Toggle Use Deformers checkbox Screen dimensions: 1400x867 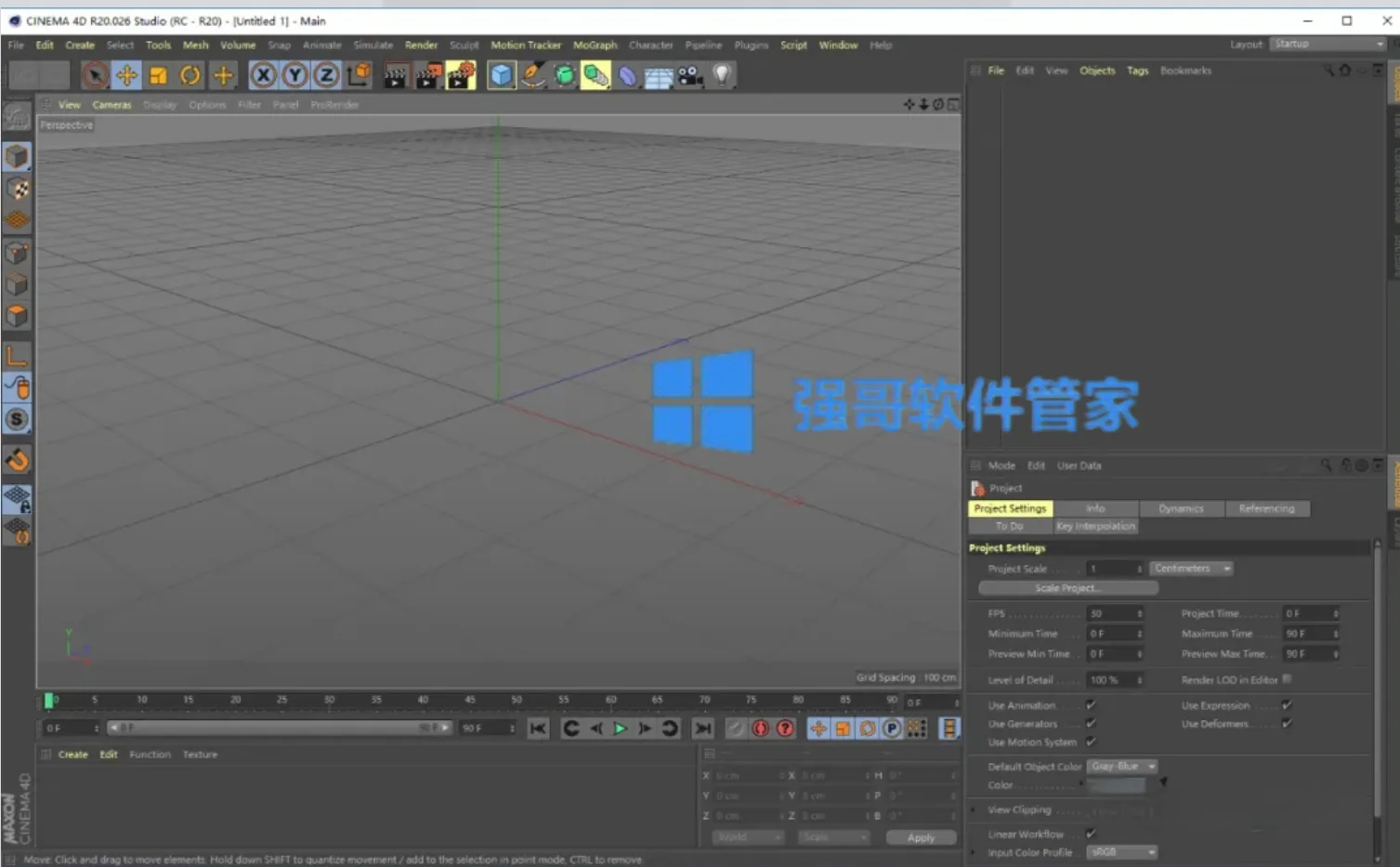pos(1287,723)
